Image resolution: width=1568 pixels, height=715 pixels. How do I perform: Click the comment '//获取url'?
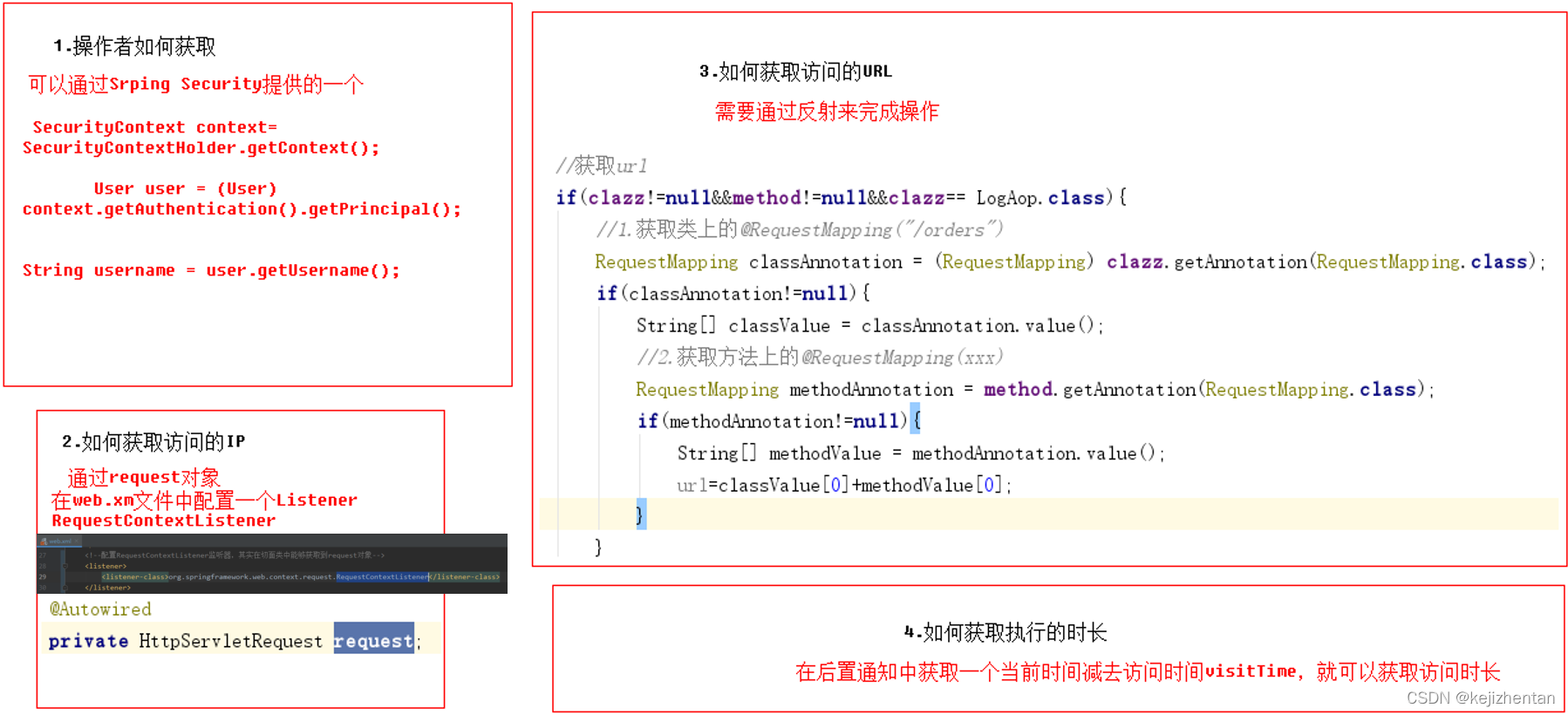[x=602, y=165]
